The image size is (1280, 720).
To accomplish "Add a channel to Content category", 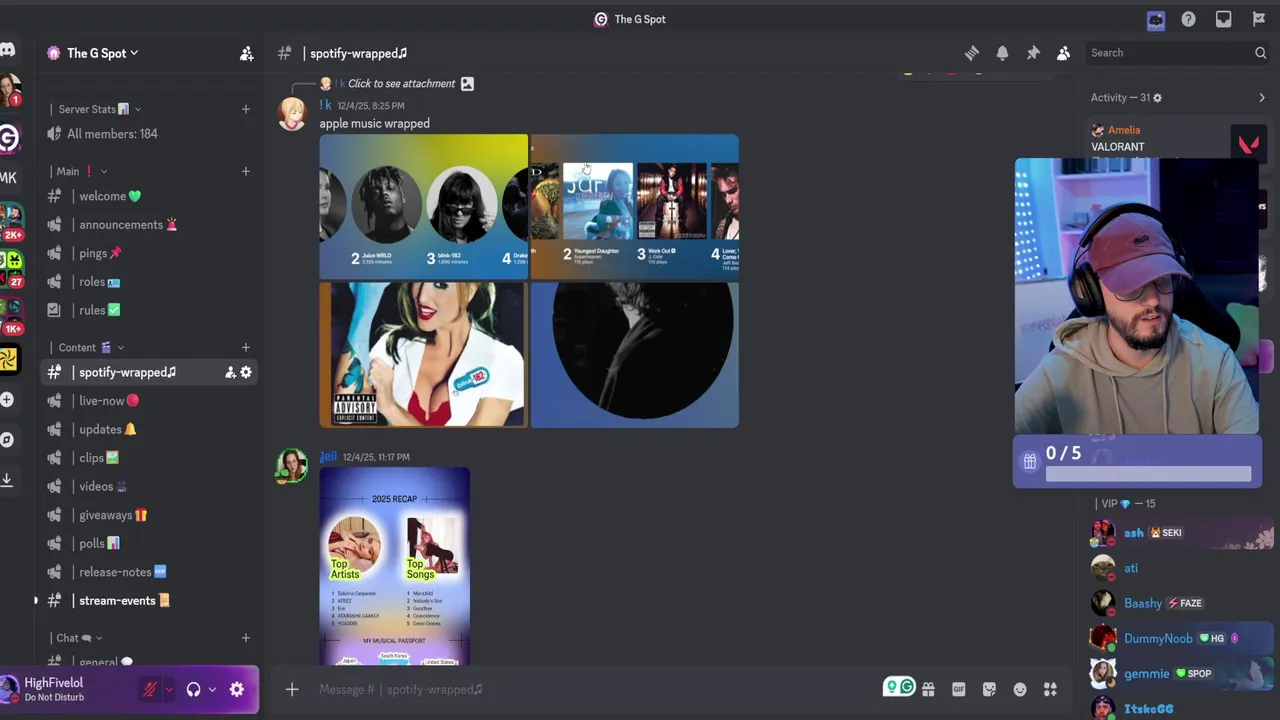I will point(245,348).
